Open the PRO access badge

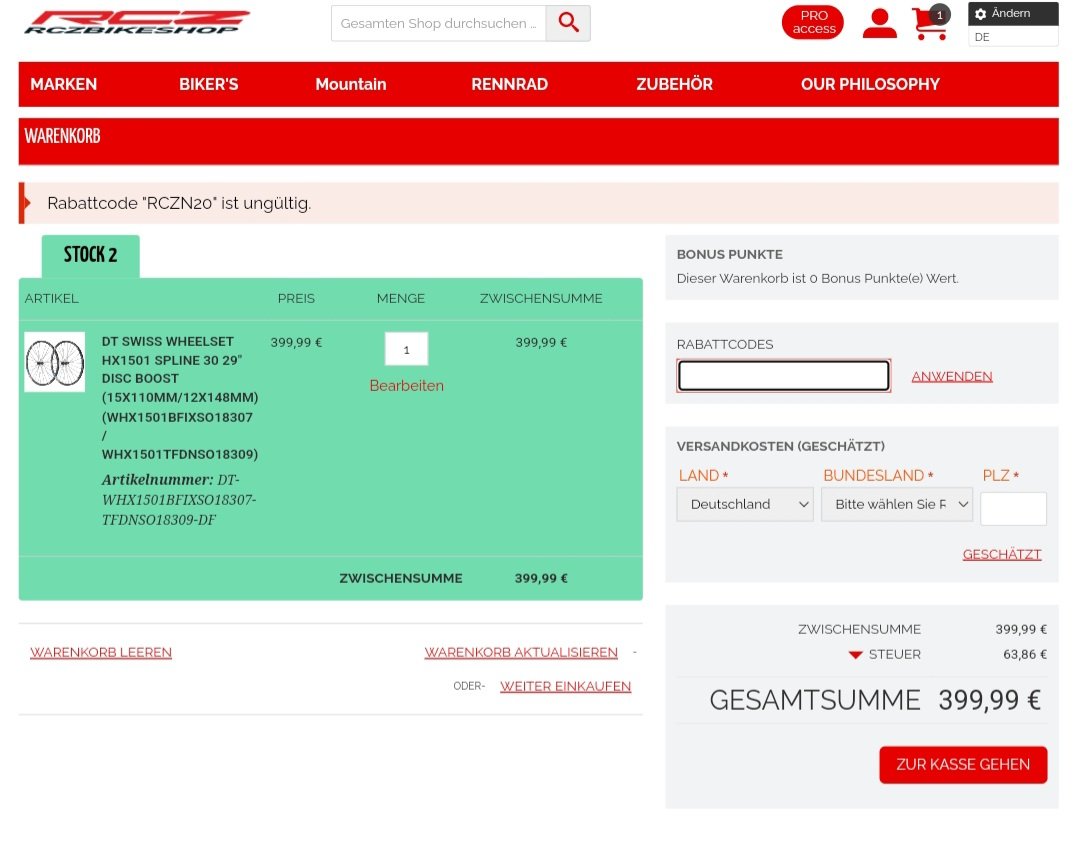point(812,22)
